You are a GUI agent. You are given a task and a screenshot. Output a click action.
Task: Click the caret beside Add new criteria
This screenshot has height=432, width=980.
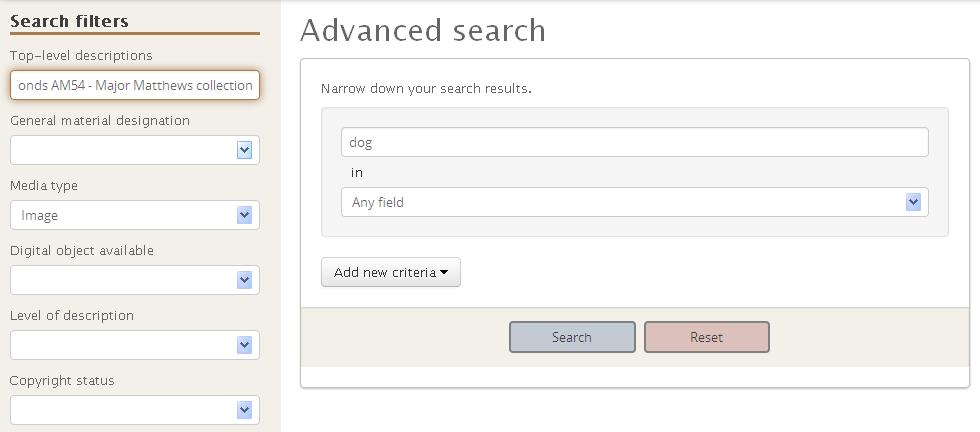pos(444,273)
